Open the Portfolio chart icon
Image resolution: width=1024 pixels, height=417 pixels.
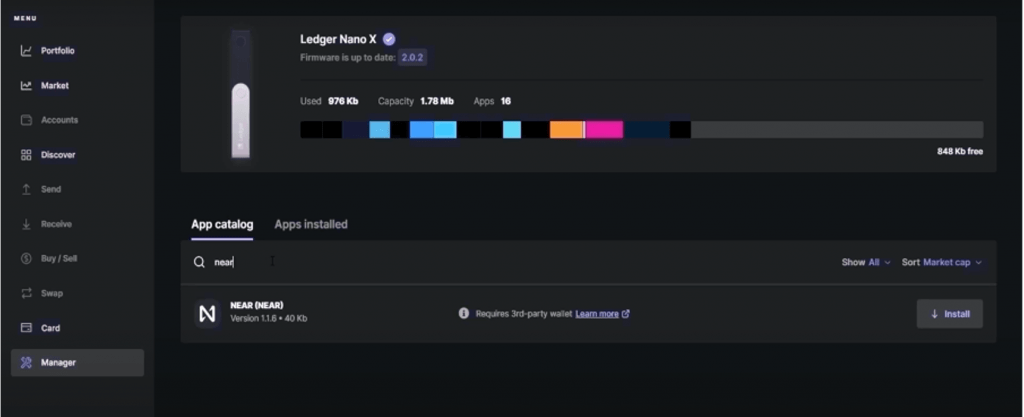[x=26, y=51]
